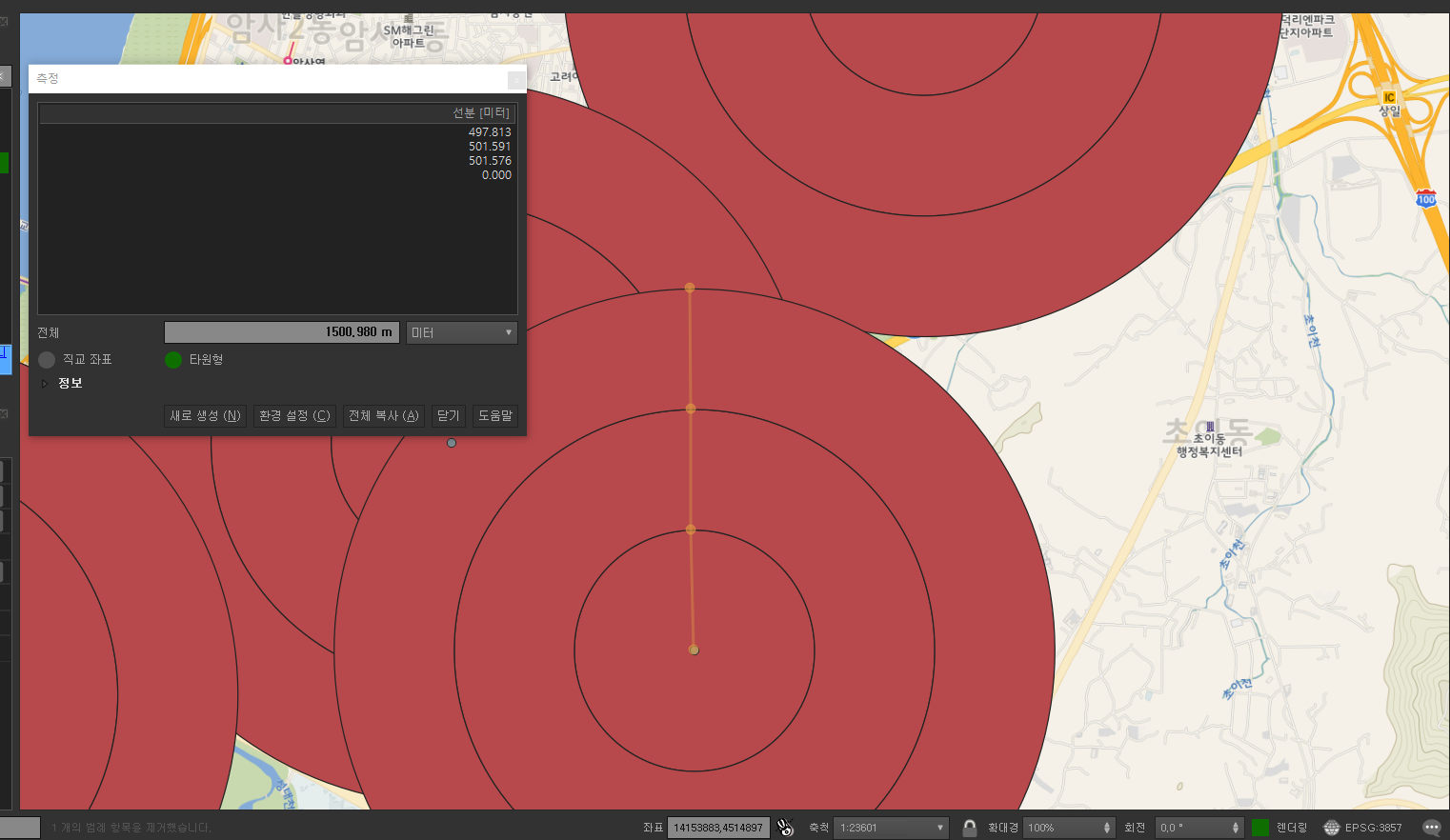Image resolution: width=1450 pixels, height=840 pixels.
Task: Select the 직교 좌표 radio option
Action: 47,360
